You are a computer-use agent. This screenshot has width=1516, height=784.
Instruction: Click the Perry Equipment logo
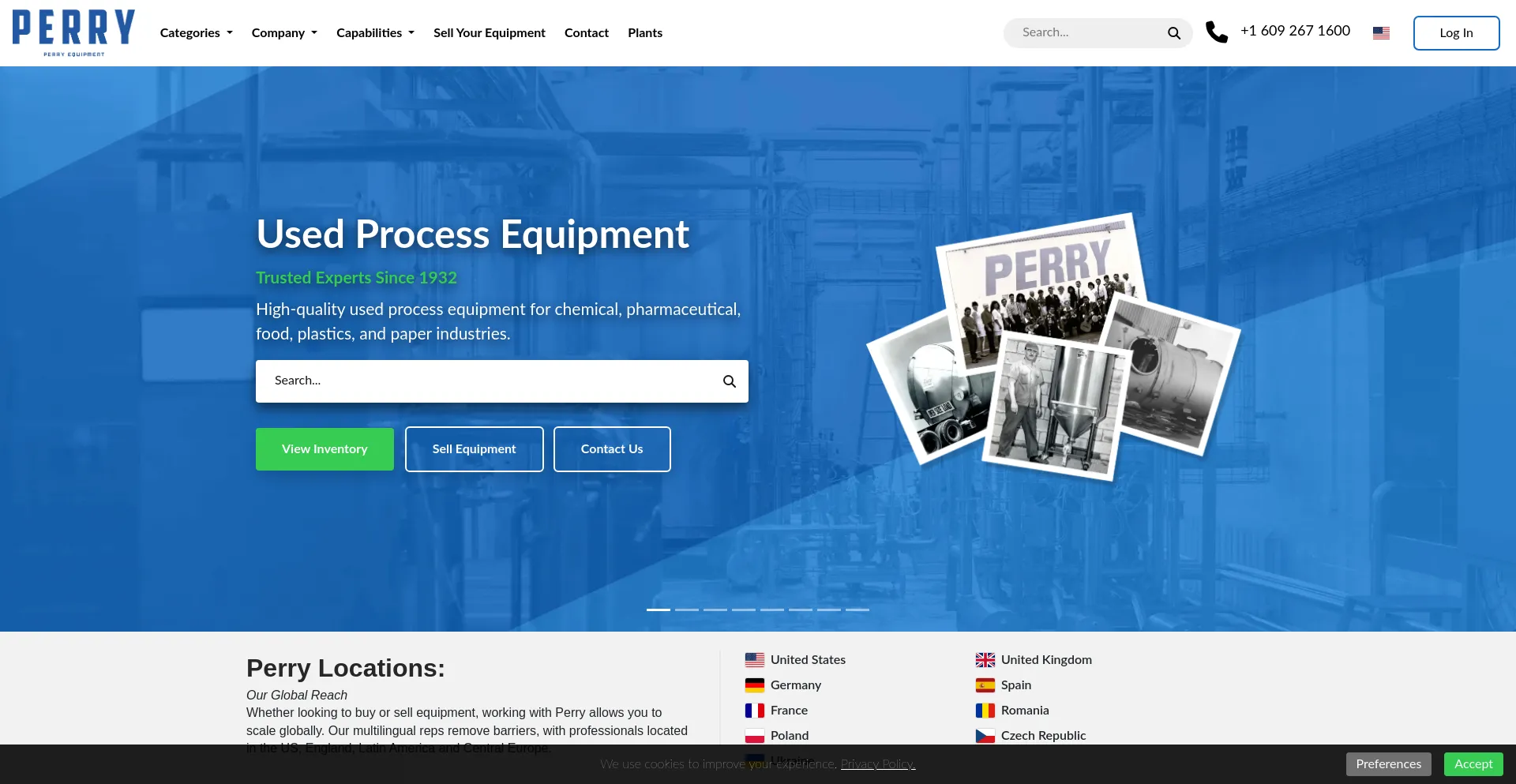click(73, 32)
